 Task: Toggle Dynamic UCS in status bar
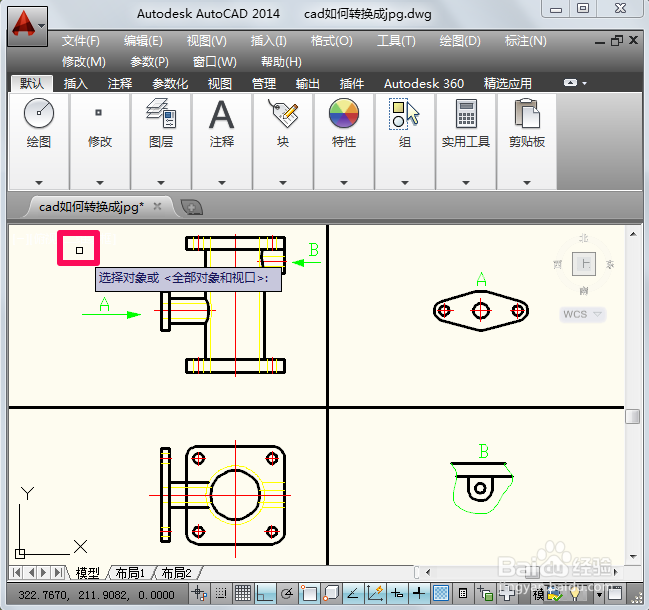point(375,594)
